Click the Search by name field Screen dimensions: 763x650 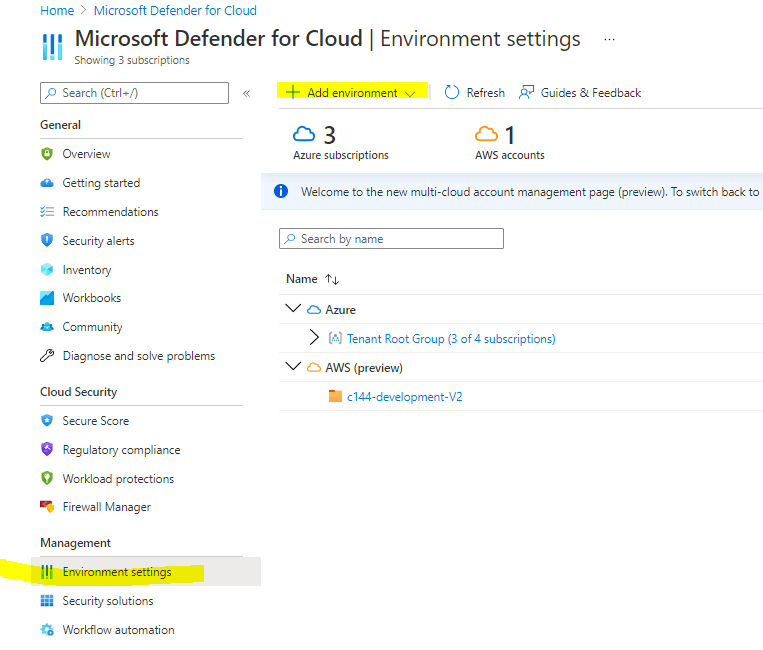tap(391, 239)
